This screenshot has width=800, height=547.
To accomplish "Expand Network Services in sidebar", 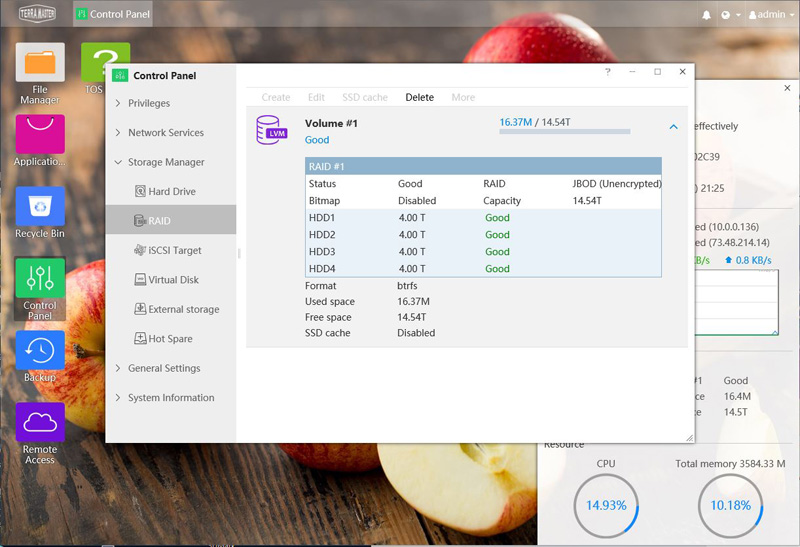I will [165, 132].
